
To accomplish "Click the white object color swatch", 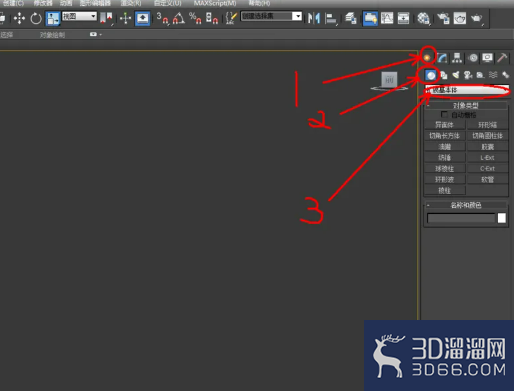I will [x=502, y=218].
